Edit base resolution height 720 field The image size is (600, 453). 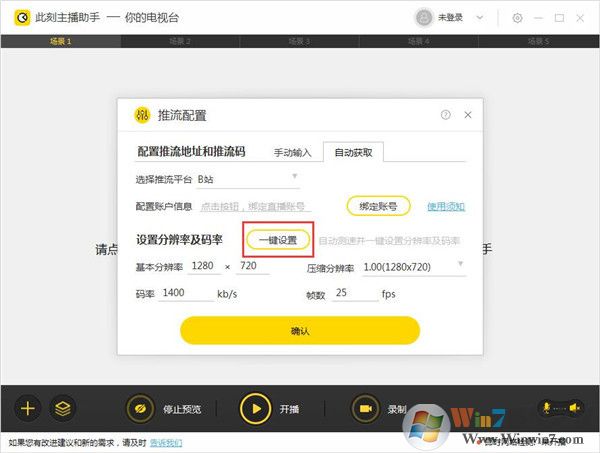click(x=253, y=266)
